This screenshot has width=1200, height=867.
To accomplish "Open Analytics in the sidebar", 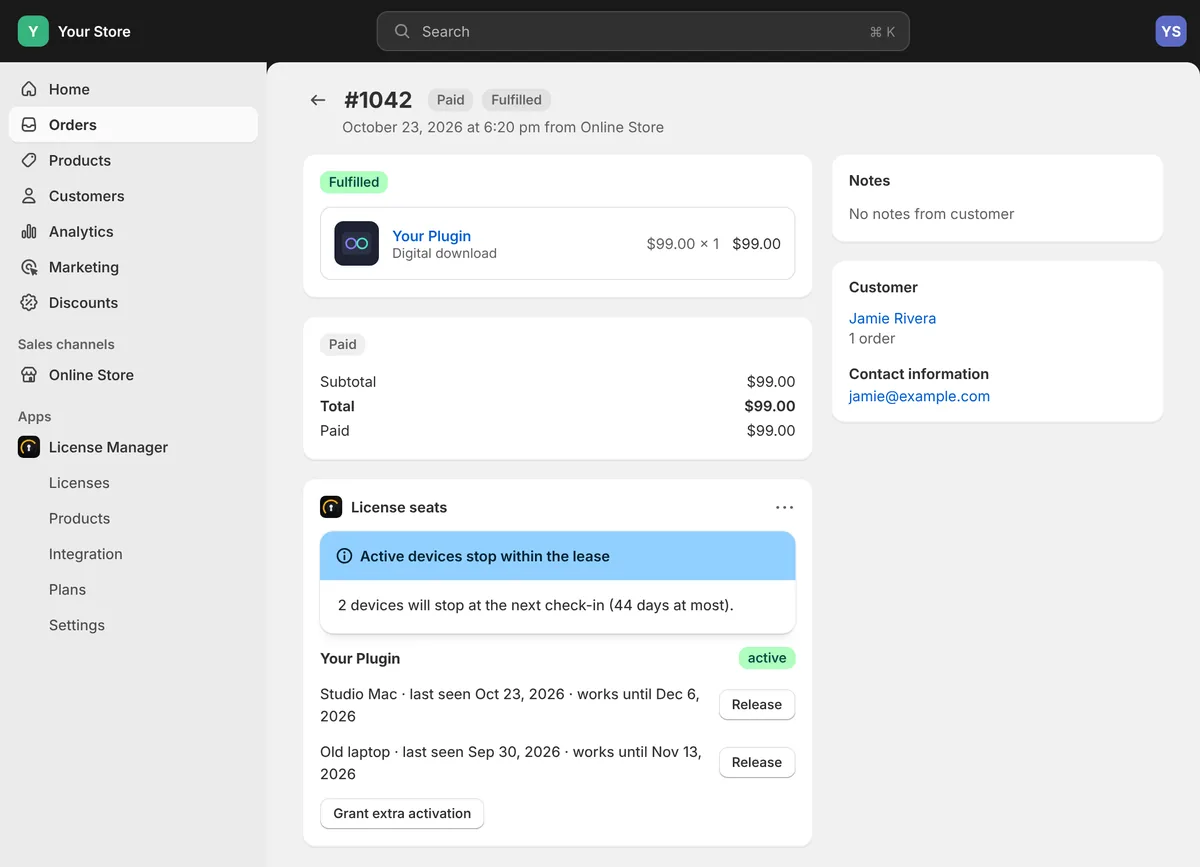I will (x=133, y=231).
